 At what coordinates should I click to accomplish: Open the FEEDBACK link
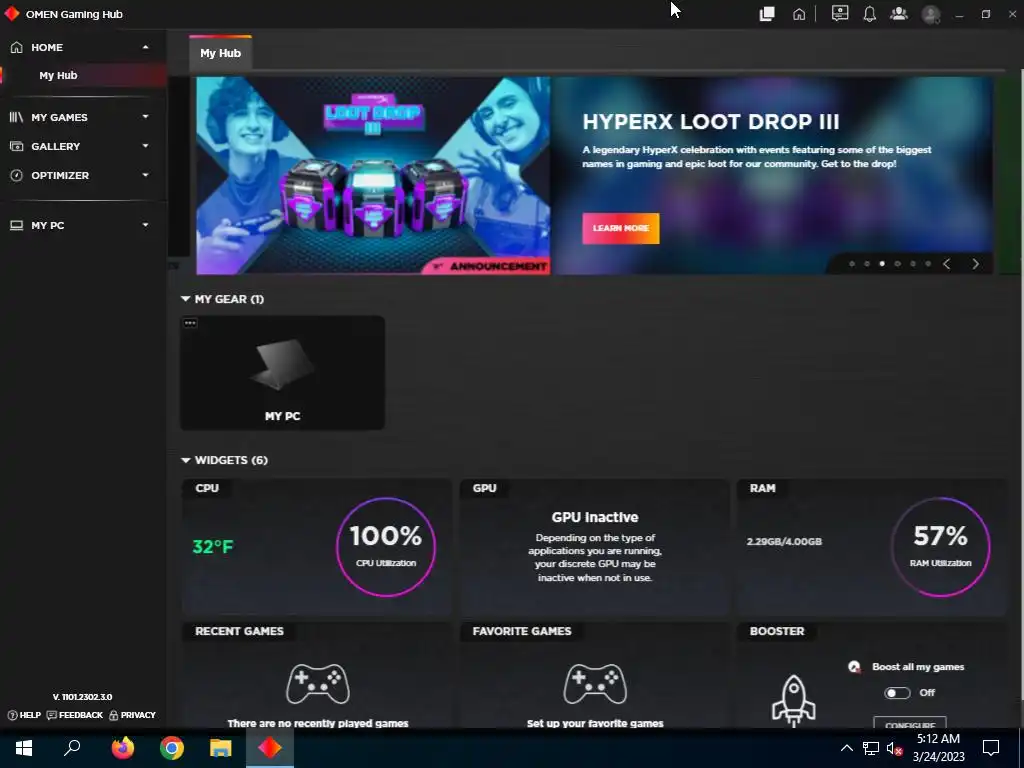tap(74, 715)
